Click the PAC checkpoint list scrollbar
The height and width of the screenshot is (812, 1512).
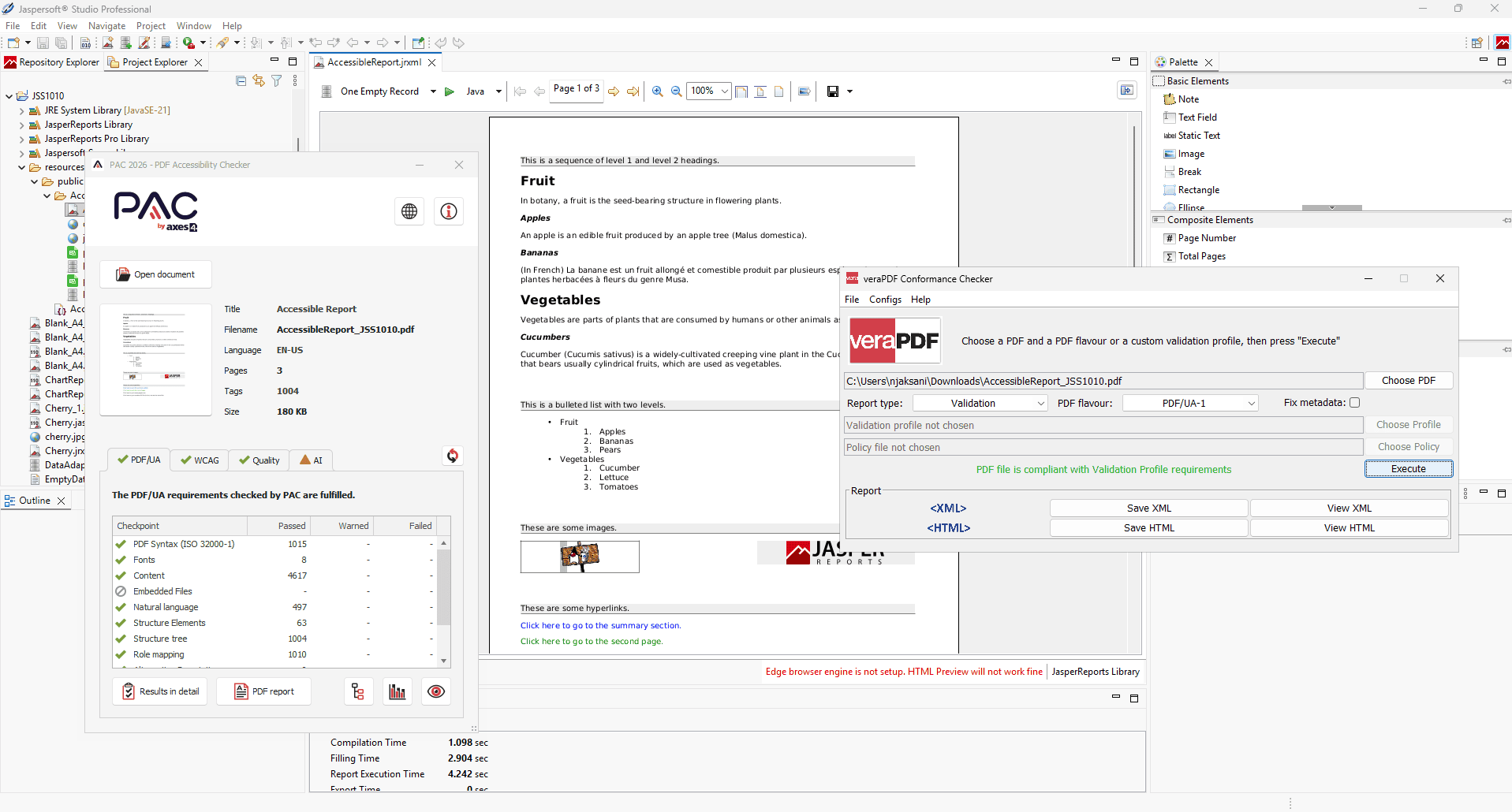tap(444, 602)
